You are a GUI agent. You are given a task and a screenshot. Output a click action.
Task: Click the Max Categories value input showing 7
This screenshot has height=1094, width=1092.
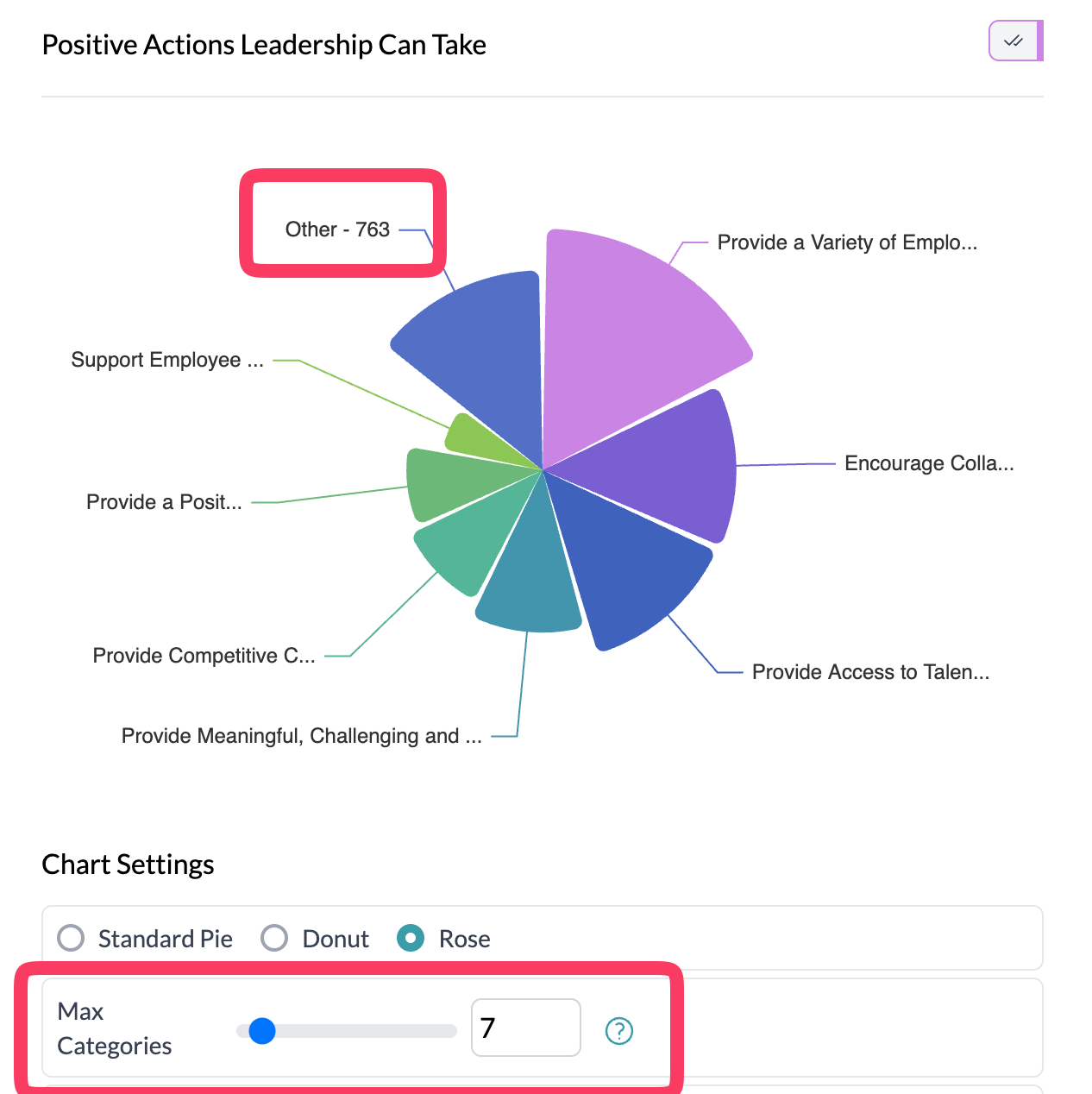click(x=525, y=1028)
